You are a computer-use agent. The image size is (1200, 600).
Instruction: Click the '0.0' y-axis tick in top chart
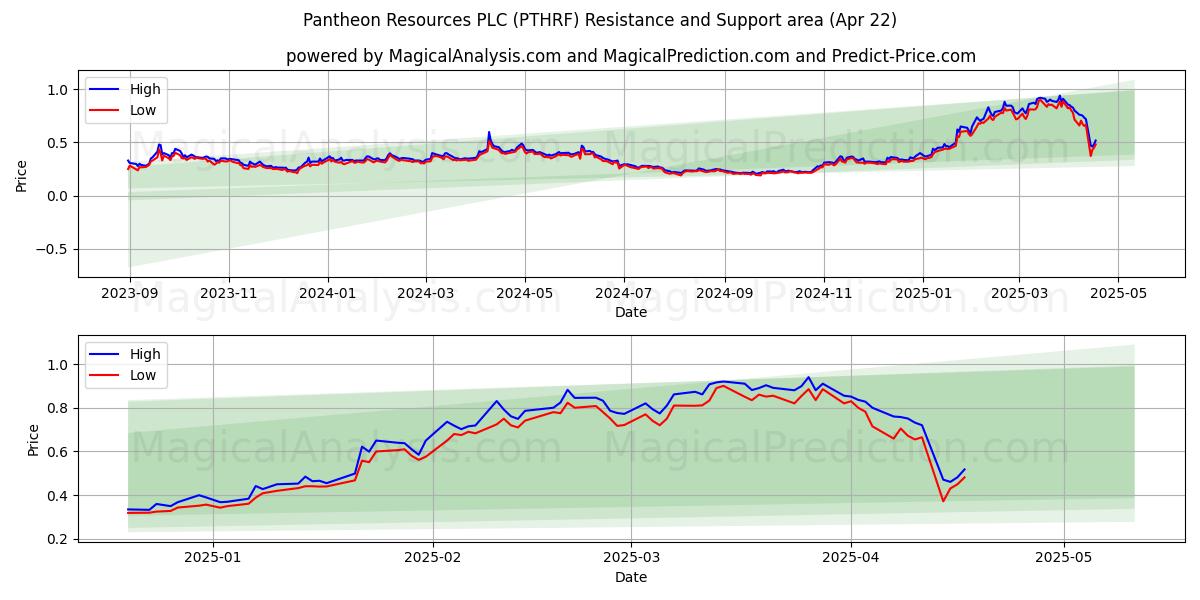59,196
